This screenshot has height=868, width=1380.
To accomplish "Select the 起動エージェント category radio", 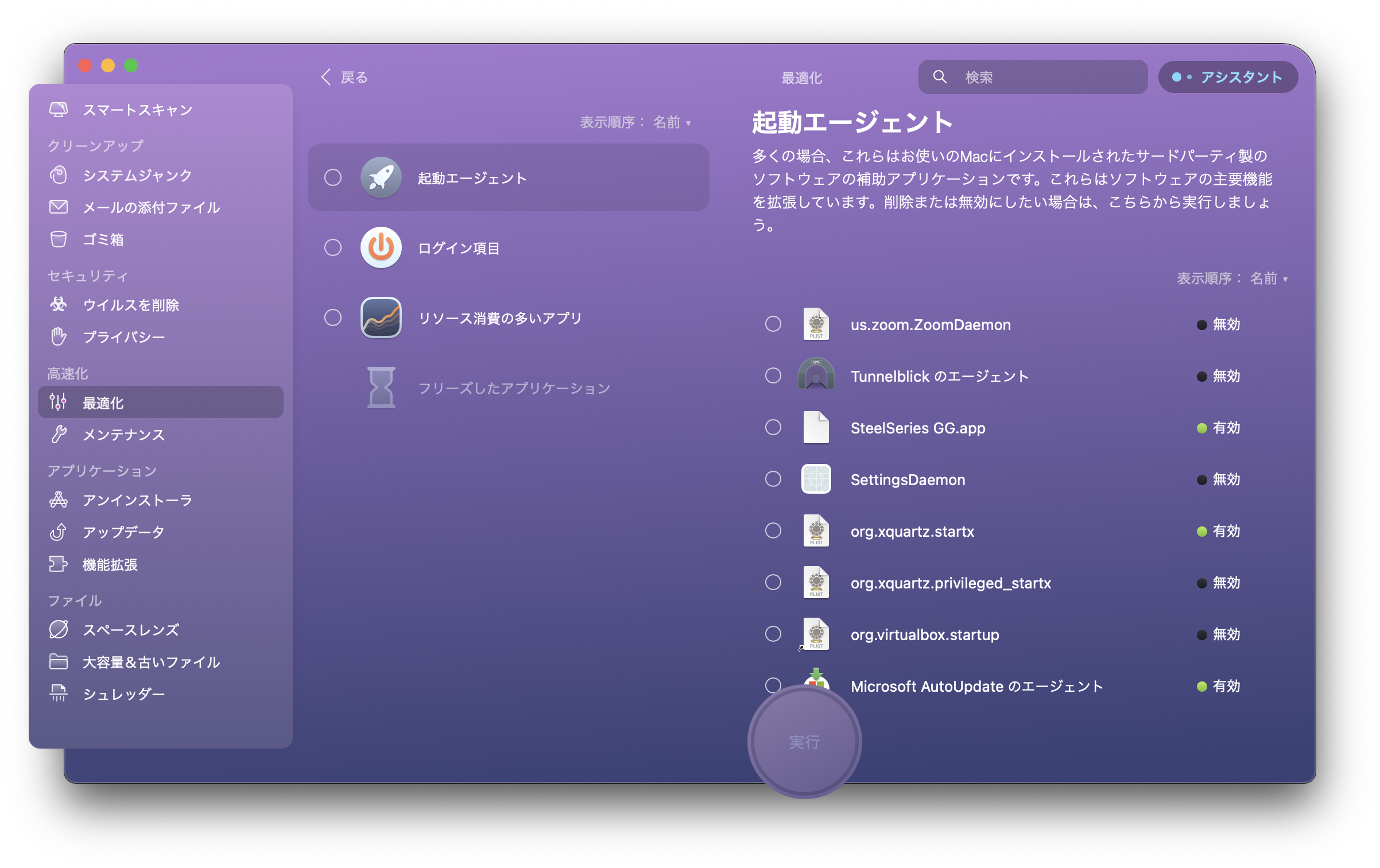I will (x=333, y=178).
